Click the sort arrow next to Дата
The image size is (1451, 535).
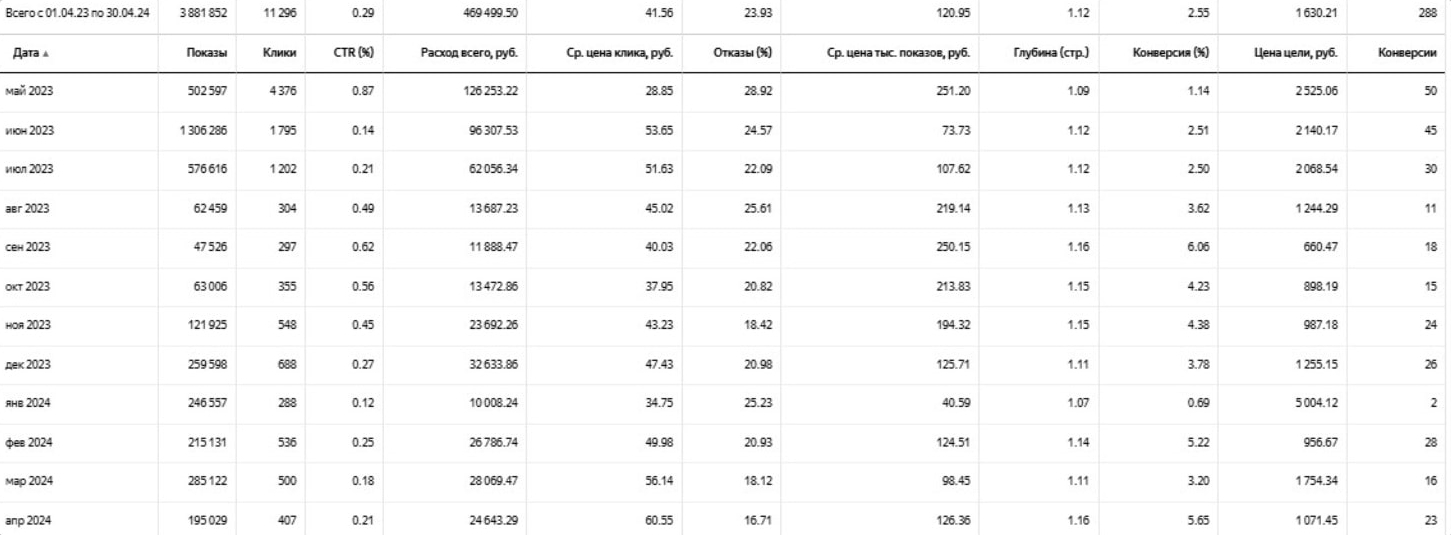[44, 53]
